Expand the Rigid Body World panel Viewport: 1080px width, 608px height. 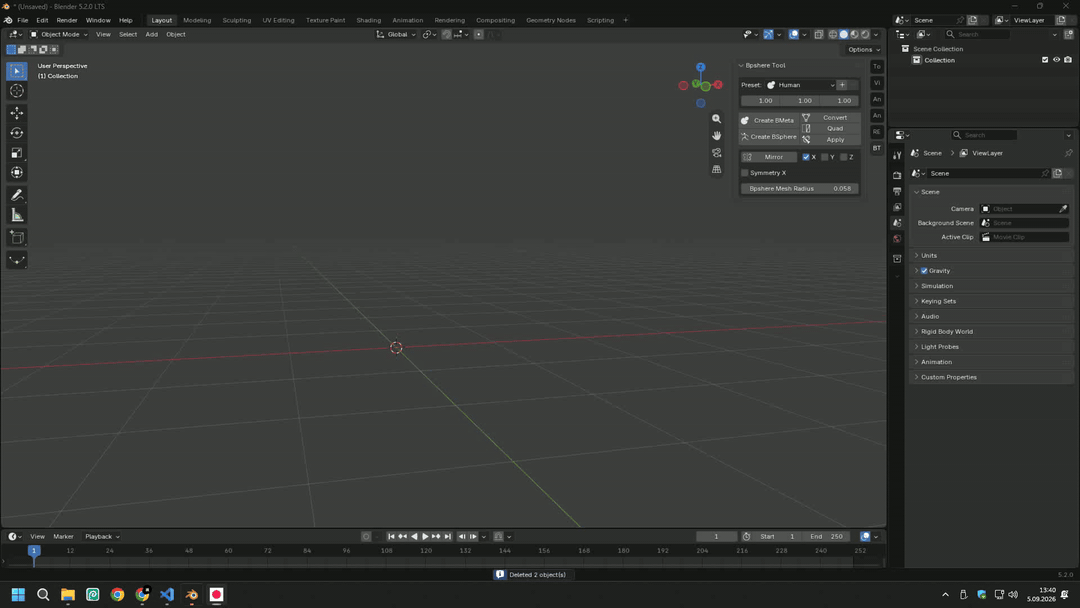tap(991, 331)
